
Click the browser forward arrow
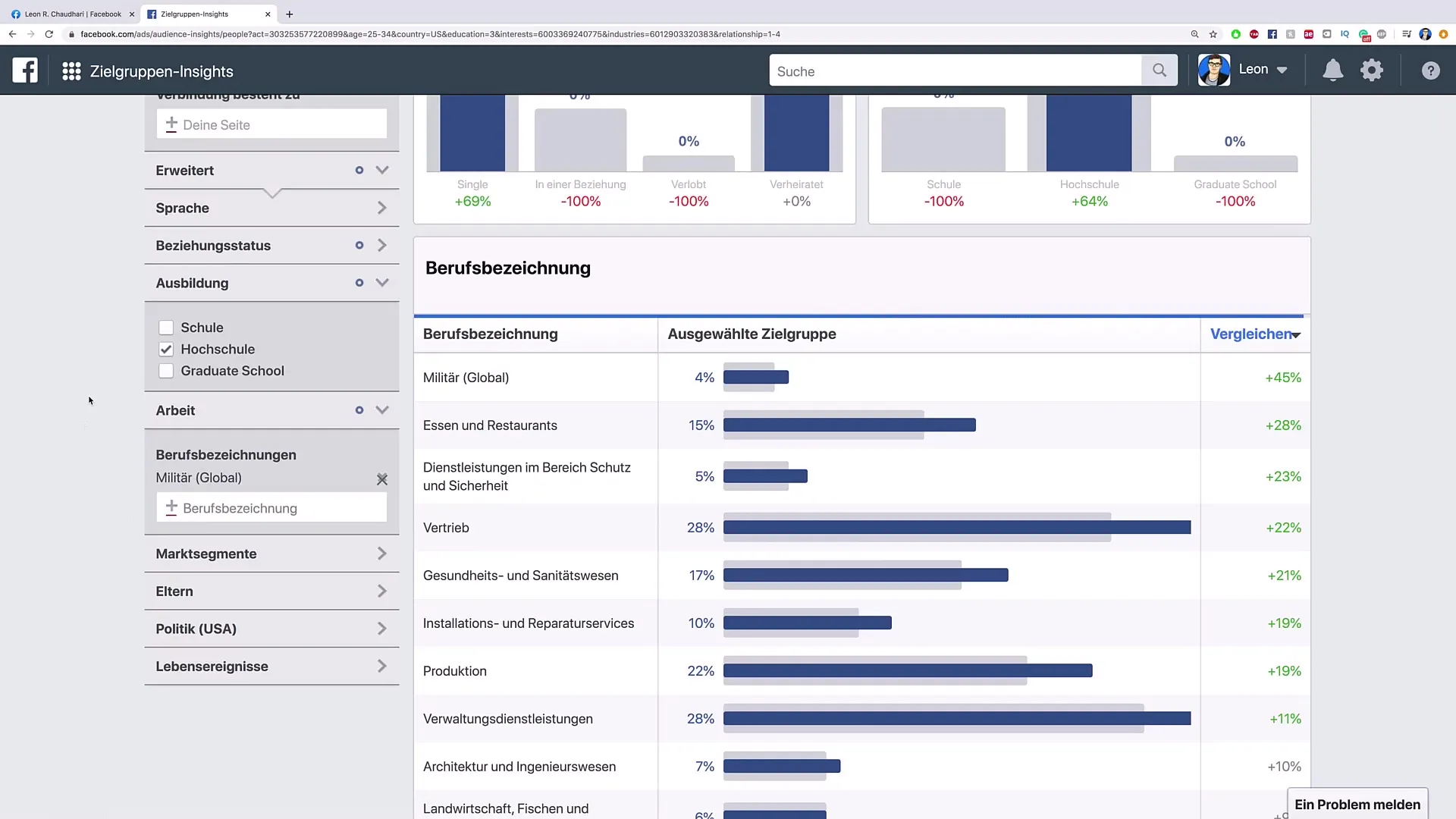click(30, 34)
